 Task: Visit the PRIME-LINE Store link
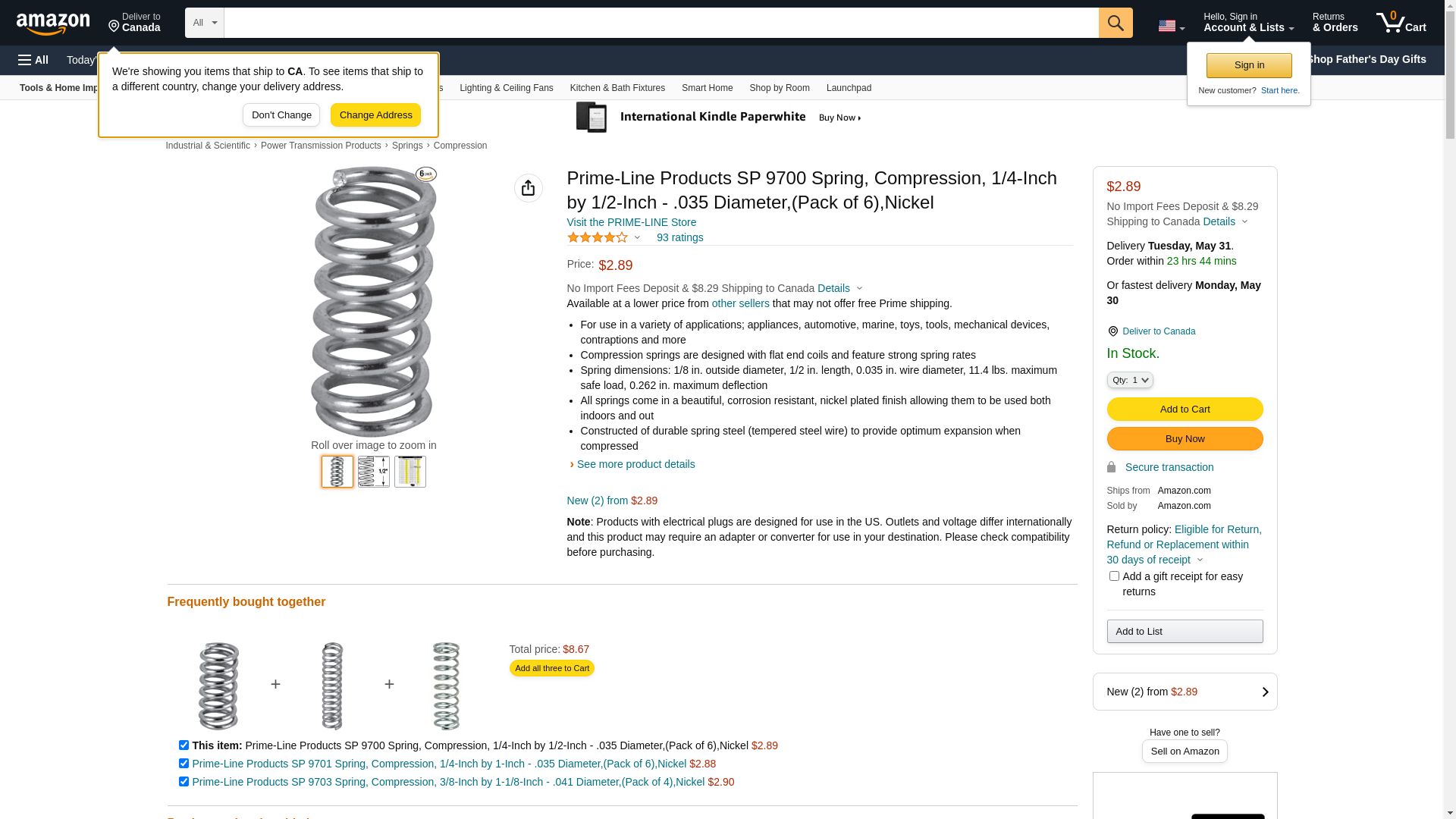tap(632, 222)
